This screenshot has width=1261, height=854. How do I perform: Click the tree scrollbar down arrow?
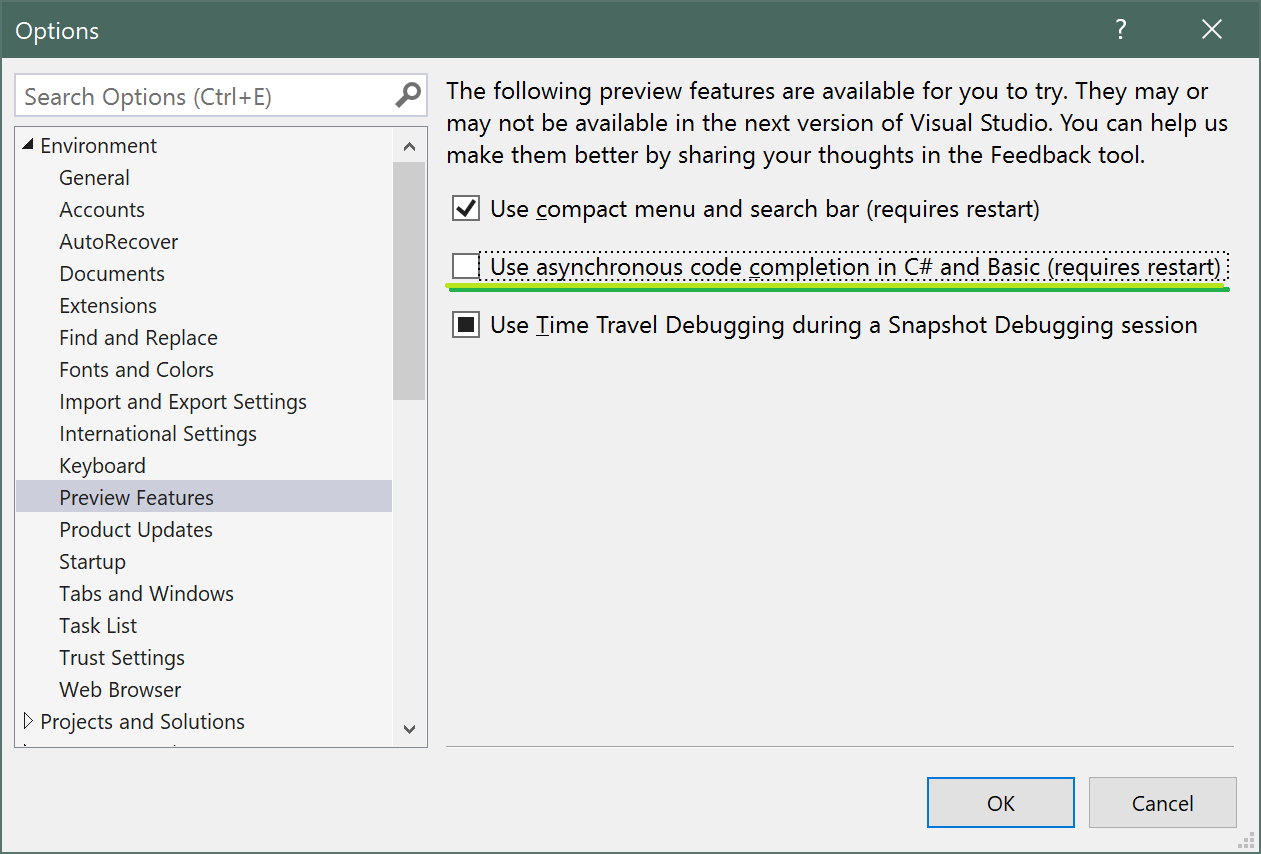(x=409, y=730)
